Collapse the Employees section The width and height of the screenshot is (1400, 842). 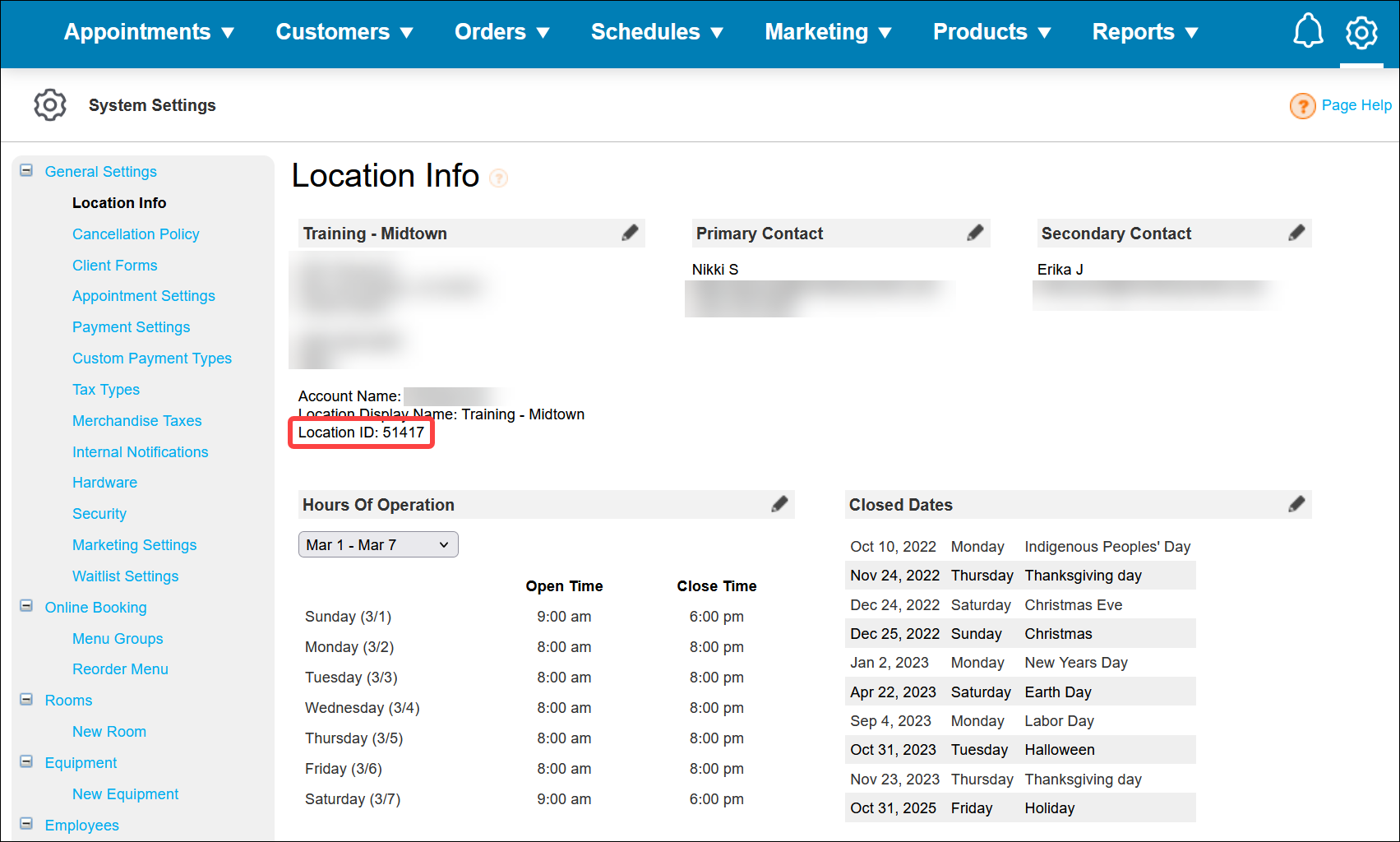[26, 825]
